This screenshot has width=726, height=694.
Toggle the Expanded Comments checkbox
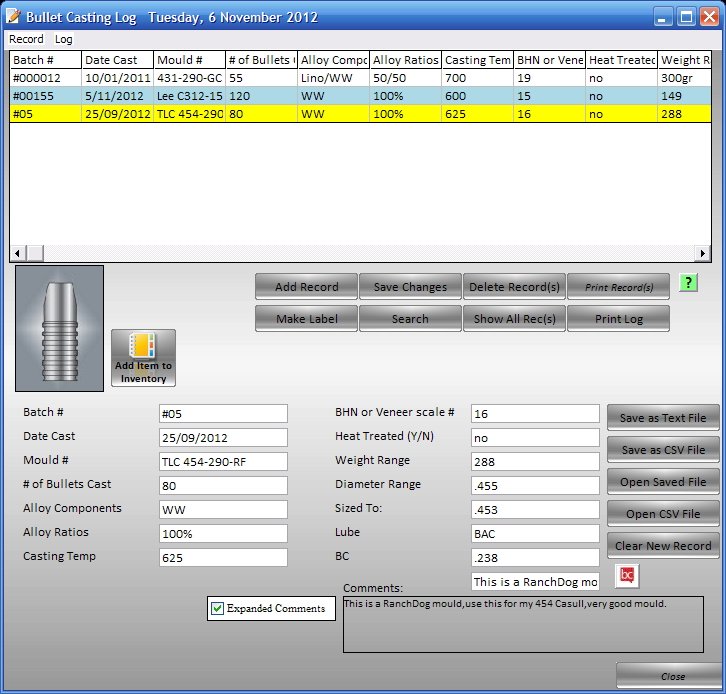tap(217, 608)
